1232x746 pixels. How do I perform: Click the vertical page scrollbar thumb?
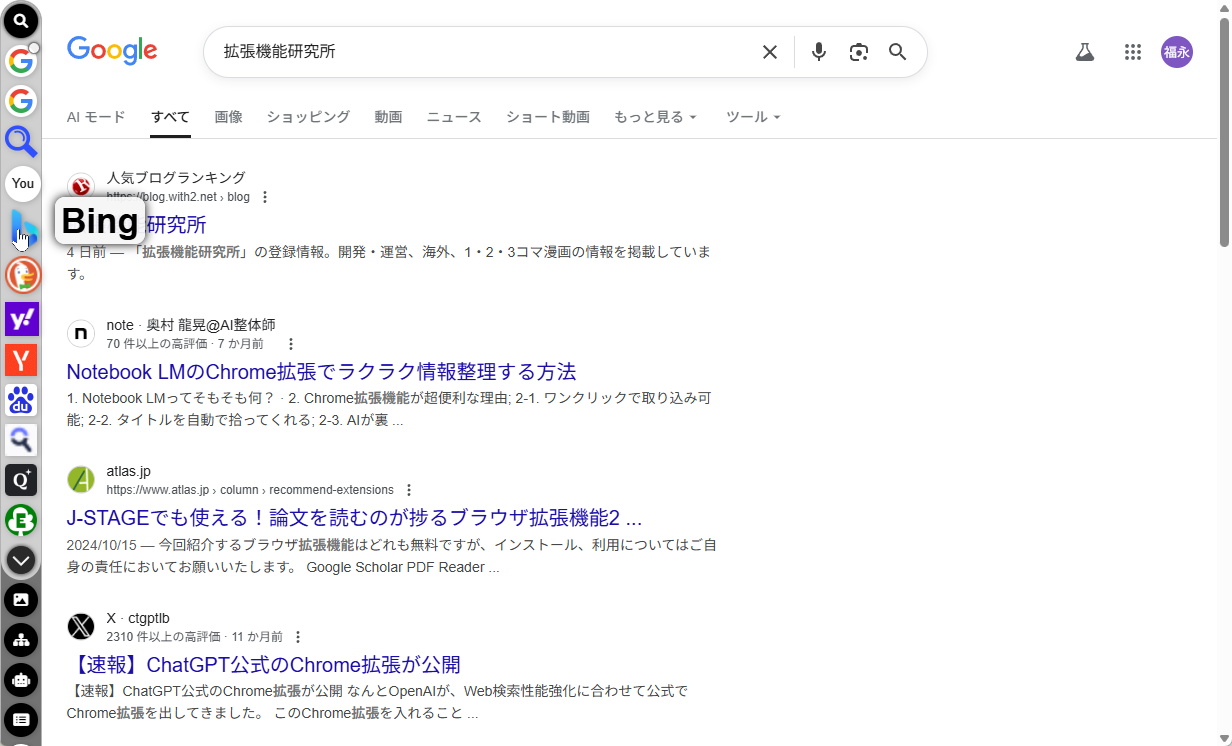click(x=1224, y=132)
